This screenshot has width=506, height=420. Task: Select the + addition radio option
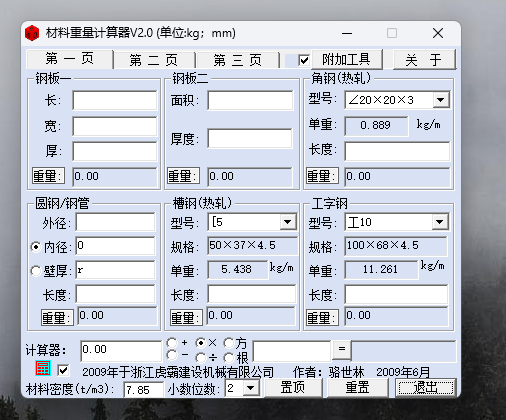(x=172, y=342)
